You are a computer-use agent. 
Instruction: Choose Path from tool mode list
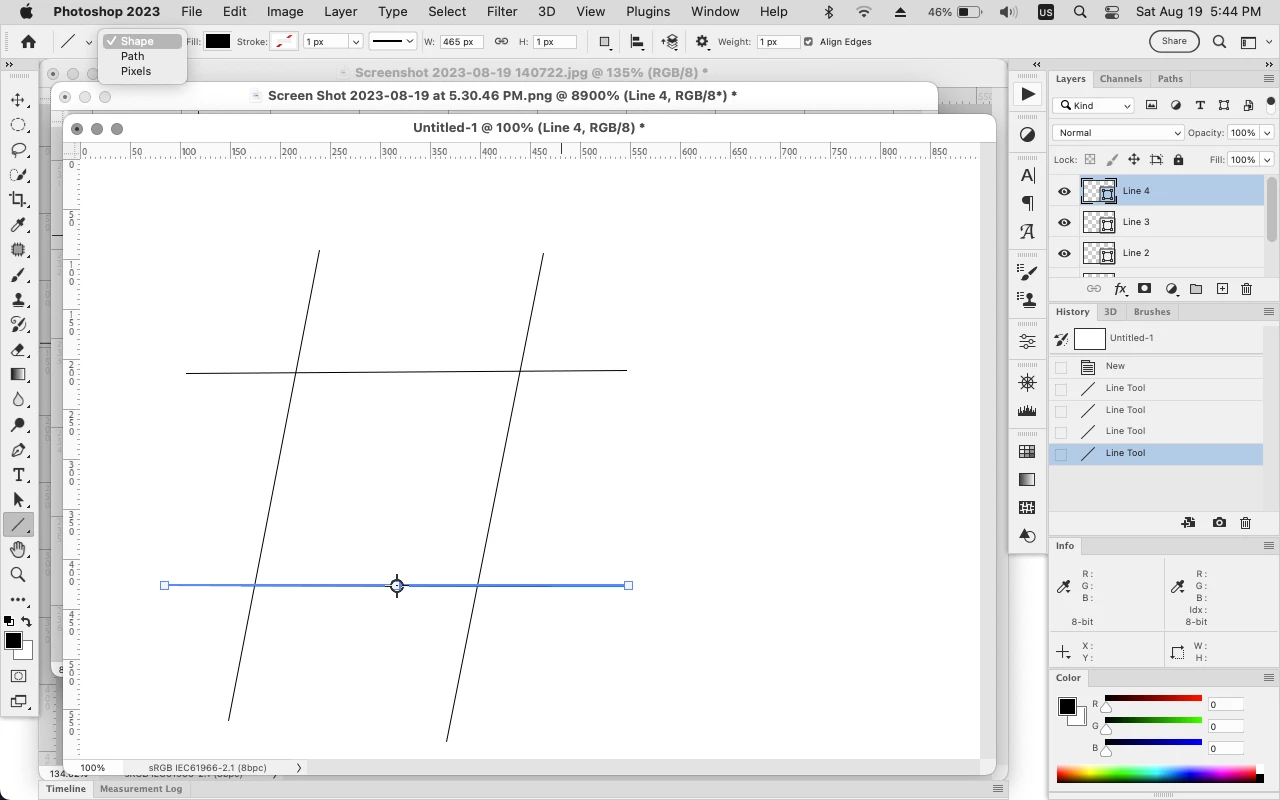tap(133, 56)
